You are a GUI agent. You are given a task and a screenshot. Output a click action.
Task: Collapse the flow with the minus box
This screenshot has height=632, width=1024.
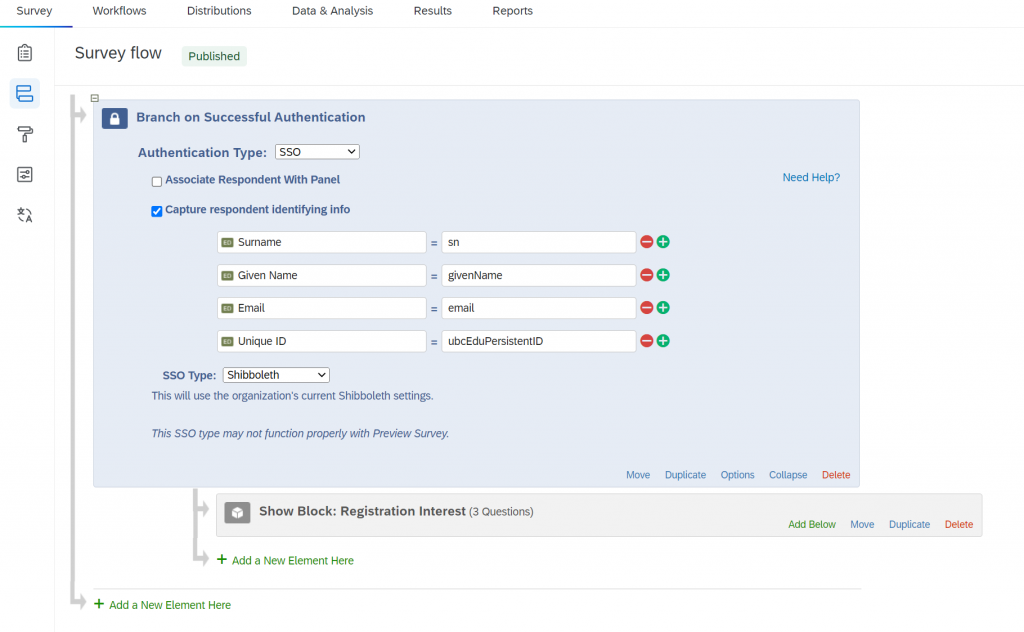click(95, 98)
